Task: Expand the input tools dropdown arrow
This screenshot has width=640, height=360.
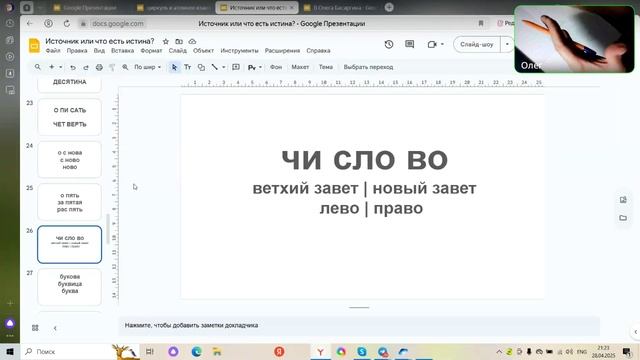Action: click(x=260, y=67)
